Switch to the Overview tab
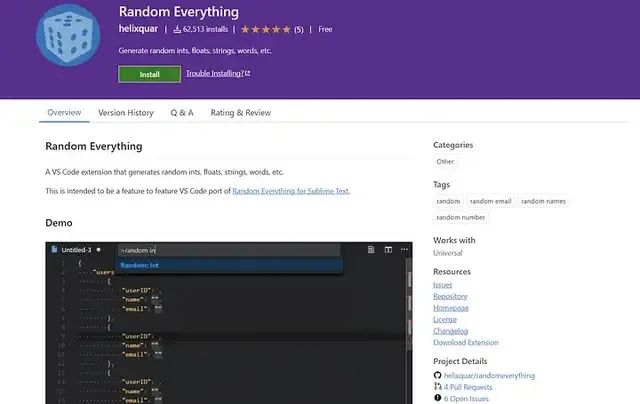Screen dimensions: 640x404 64,113
